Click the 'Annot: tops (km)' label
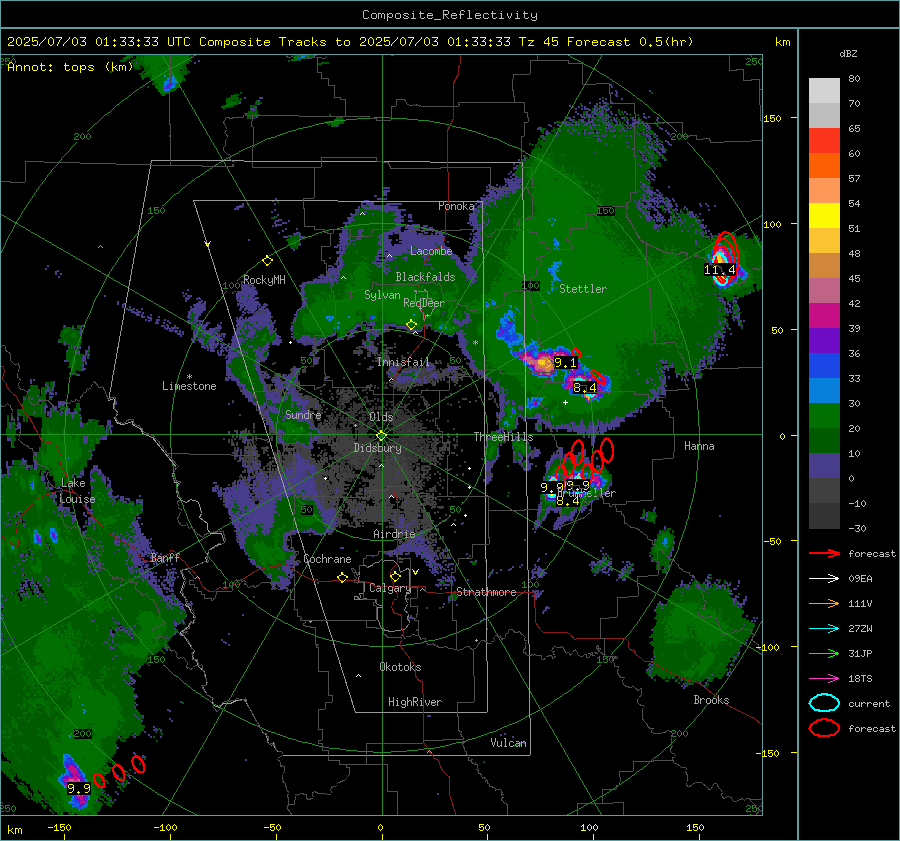This screenshot has width=900, height=841. [x=70, y=67]
